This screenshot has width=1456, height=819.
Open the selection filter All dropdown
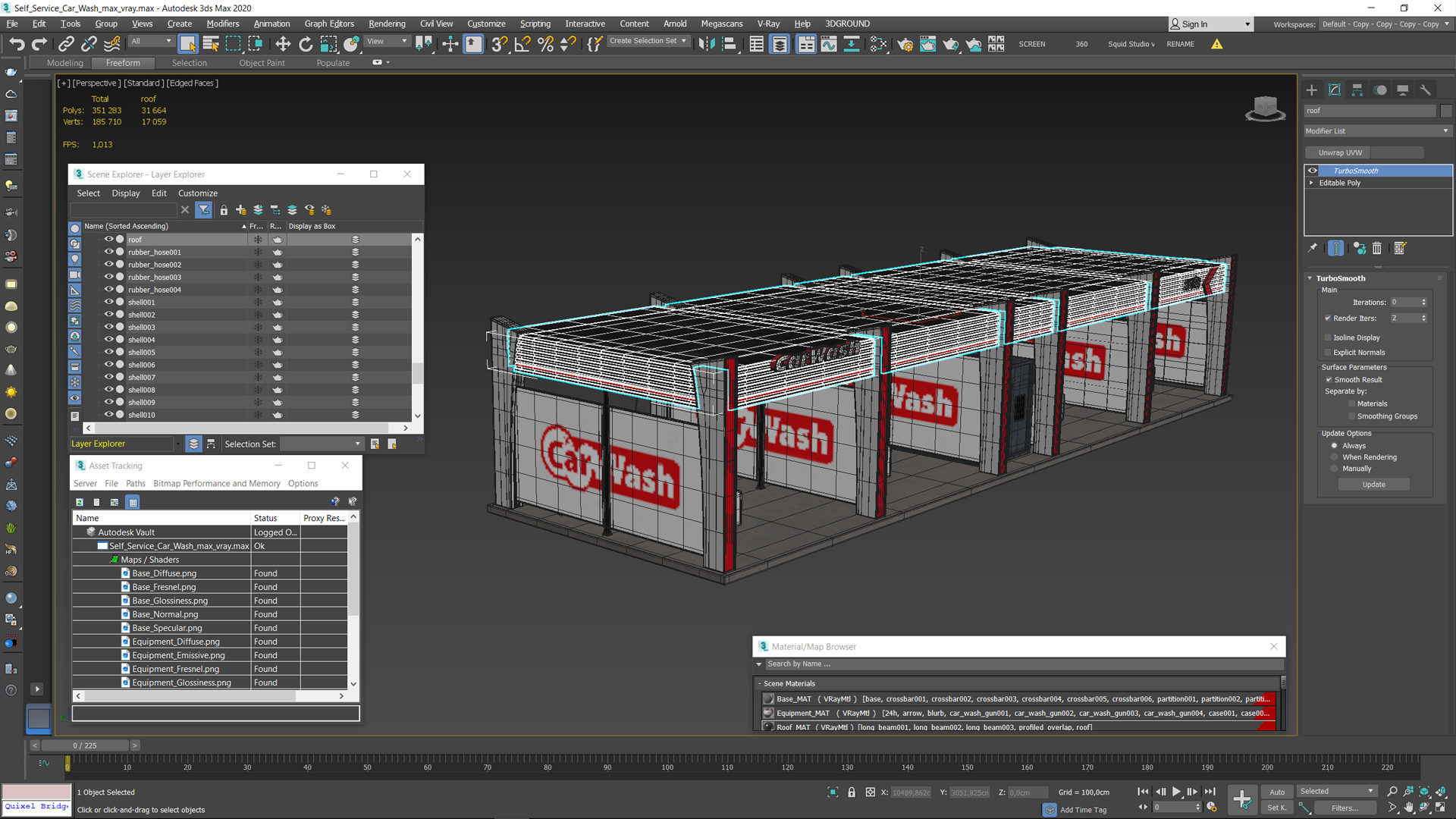[151, 42]
